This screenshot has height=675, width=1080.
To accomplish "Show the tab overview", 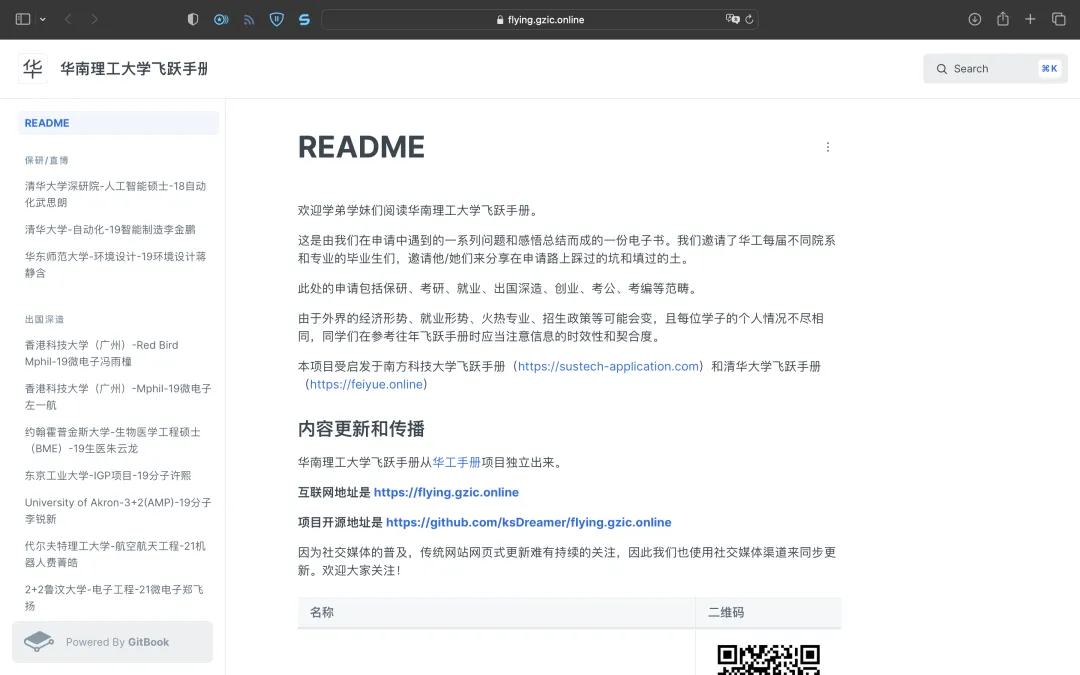I will pos(1058,19).
